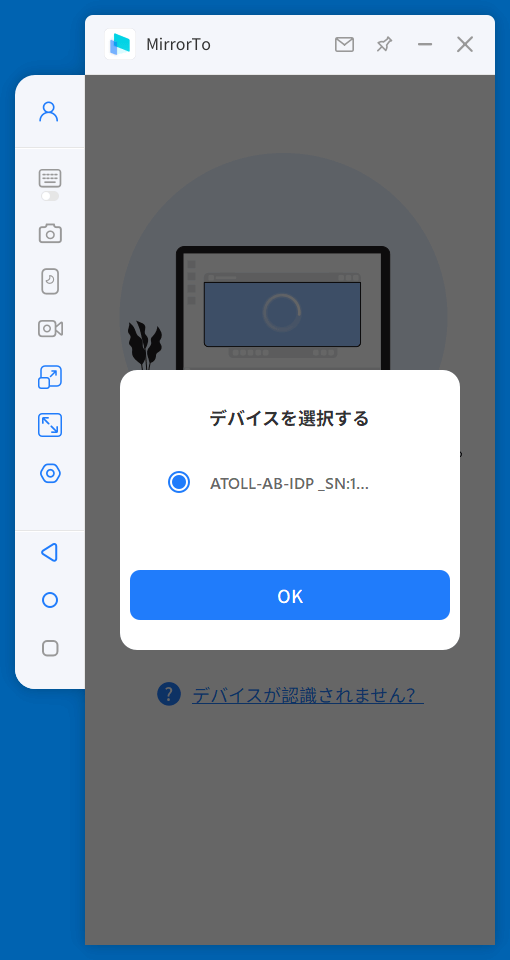The width and height of the screenshot is (510, 960).
Task: Open the デバイスが認識されません? help link
Action: point(308,695)
